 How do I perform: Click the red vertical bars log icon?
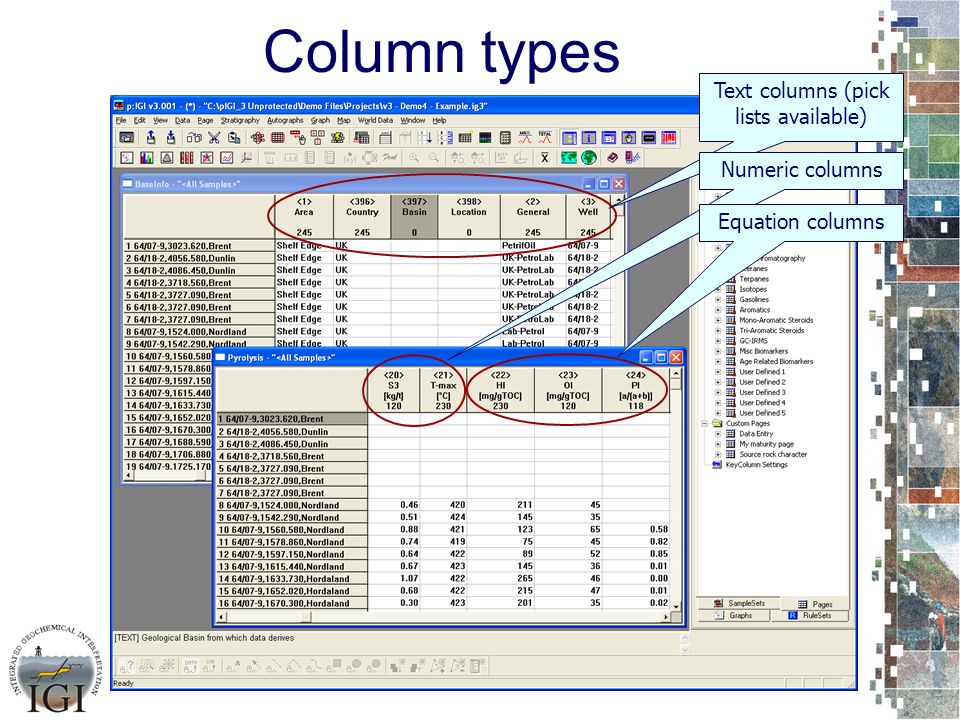(x=187, y=158)
